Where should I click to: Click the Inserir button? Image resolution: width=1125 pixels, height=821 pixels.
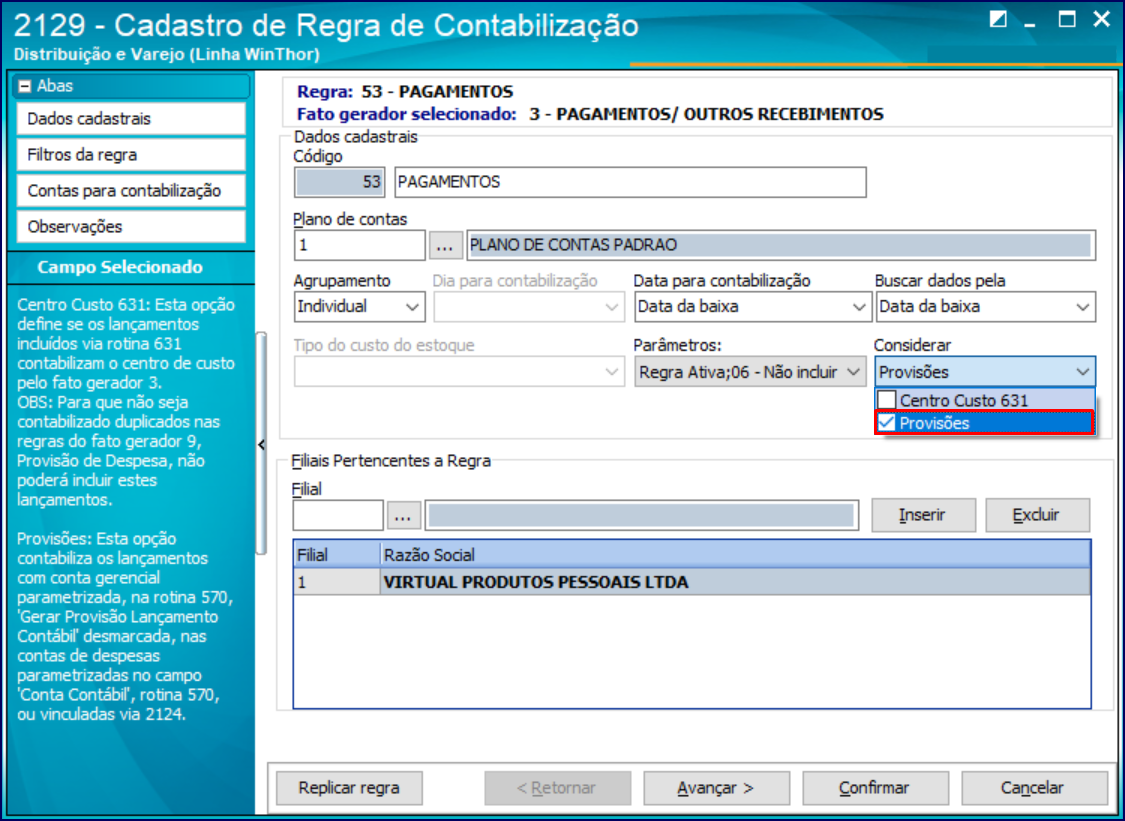pos(923,515)
